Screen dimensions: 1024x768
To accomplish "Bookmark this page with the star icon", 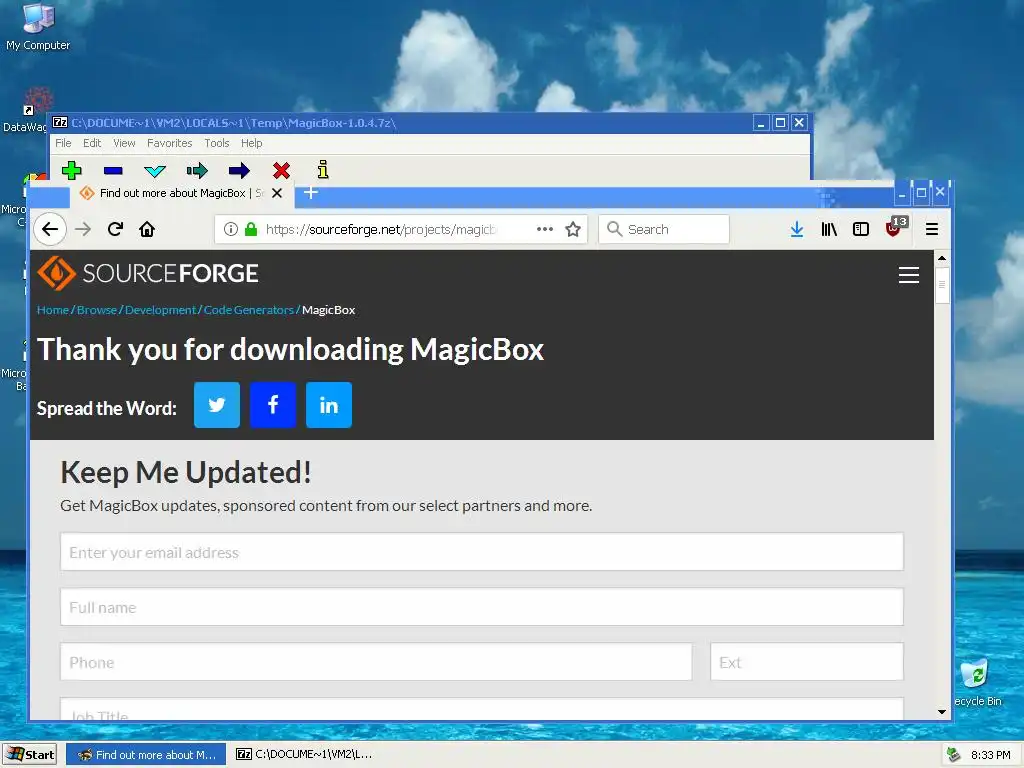I will click(573, 229).
